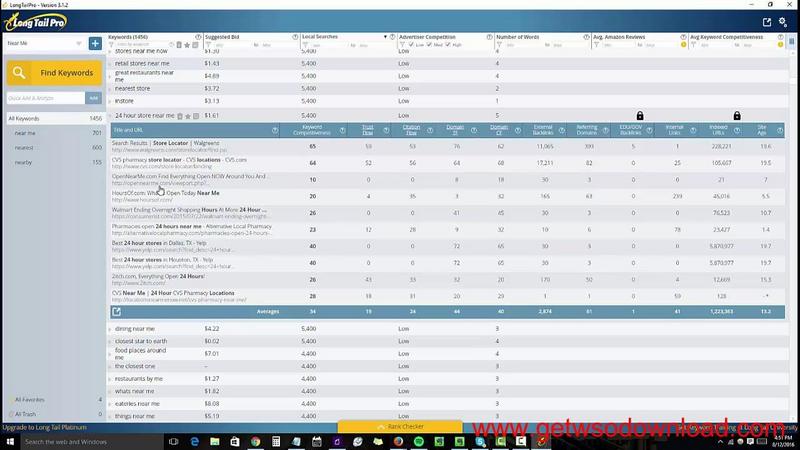Open Google Chrome from the taskbar
The height and width of the screenshot is (450, 800).
[255, 442]
